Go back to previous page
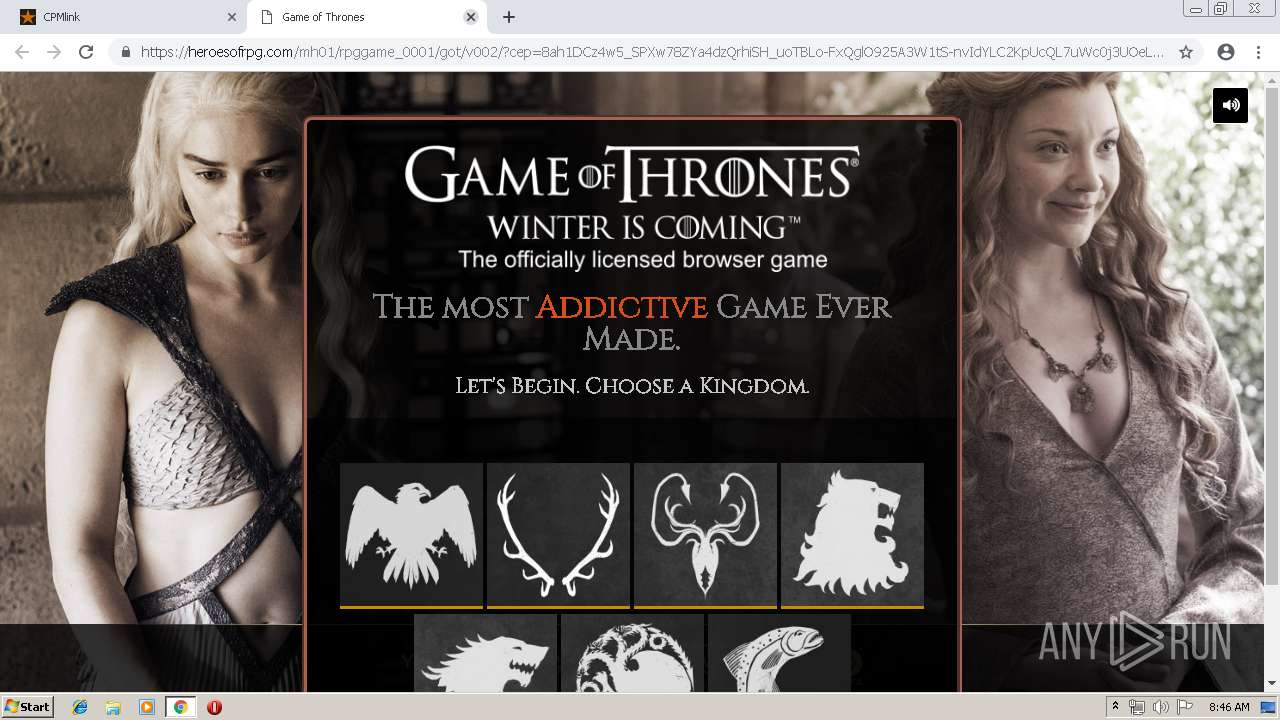The image size is (1280, 720). coord(22,52)
